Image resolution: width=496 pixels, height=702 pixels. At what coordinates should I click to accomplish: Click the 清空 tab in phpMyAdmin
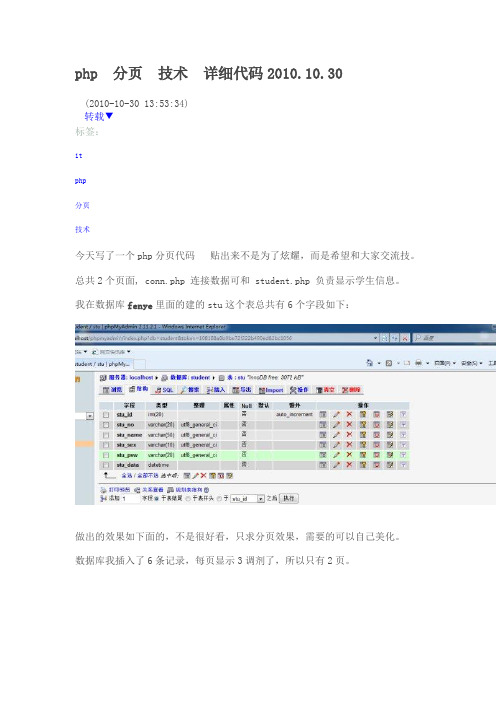coord(326,390)
